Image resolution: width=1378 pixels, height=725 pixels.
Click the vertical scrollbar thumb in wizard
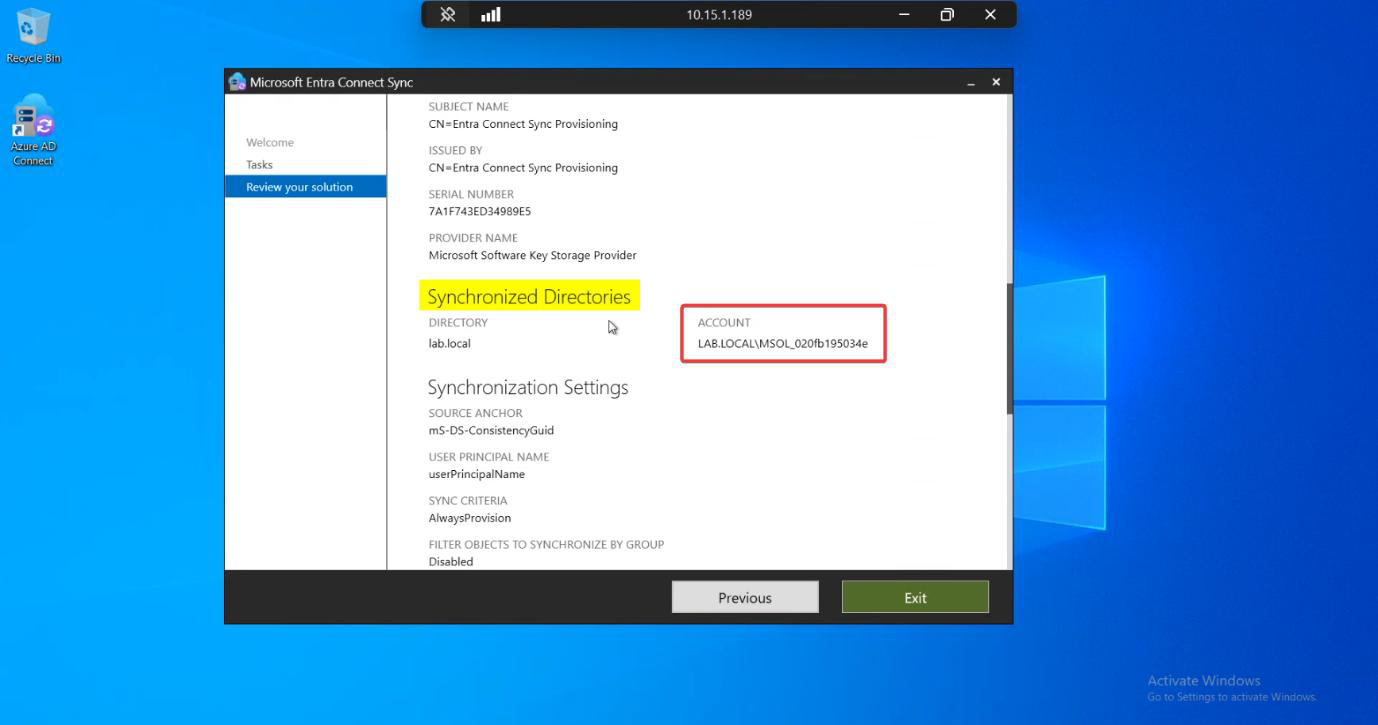point(1009,349)
